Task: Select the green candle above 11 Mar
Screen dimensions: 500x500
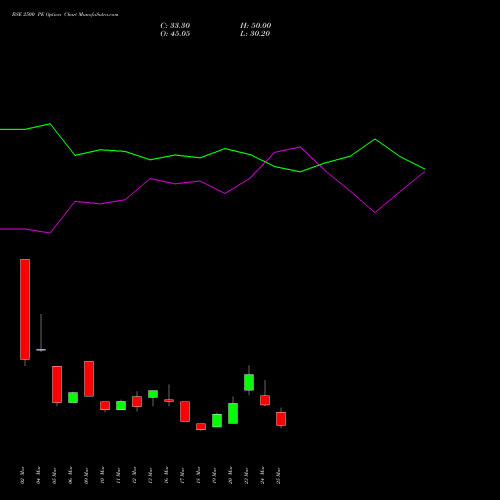Action: click(x=121, y=405)
